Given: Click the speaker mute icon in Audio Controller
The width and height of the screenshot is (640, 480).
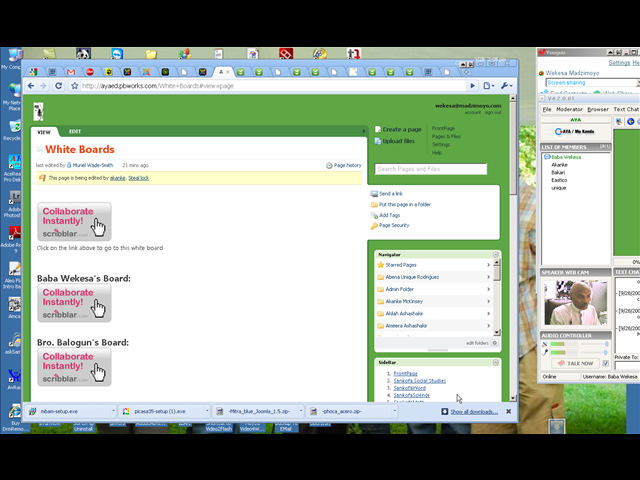Looking at the screenshot, I should tap(545, 344).
